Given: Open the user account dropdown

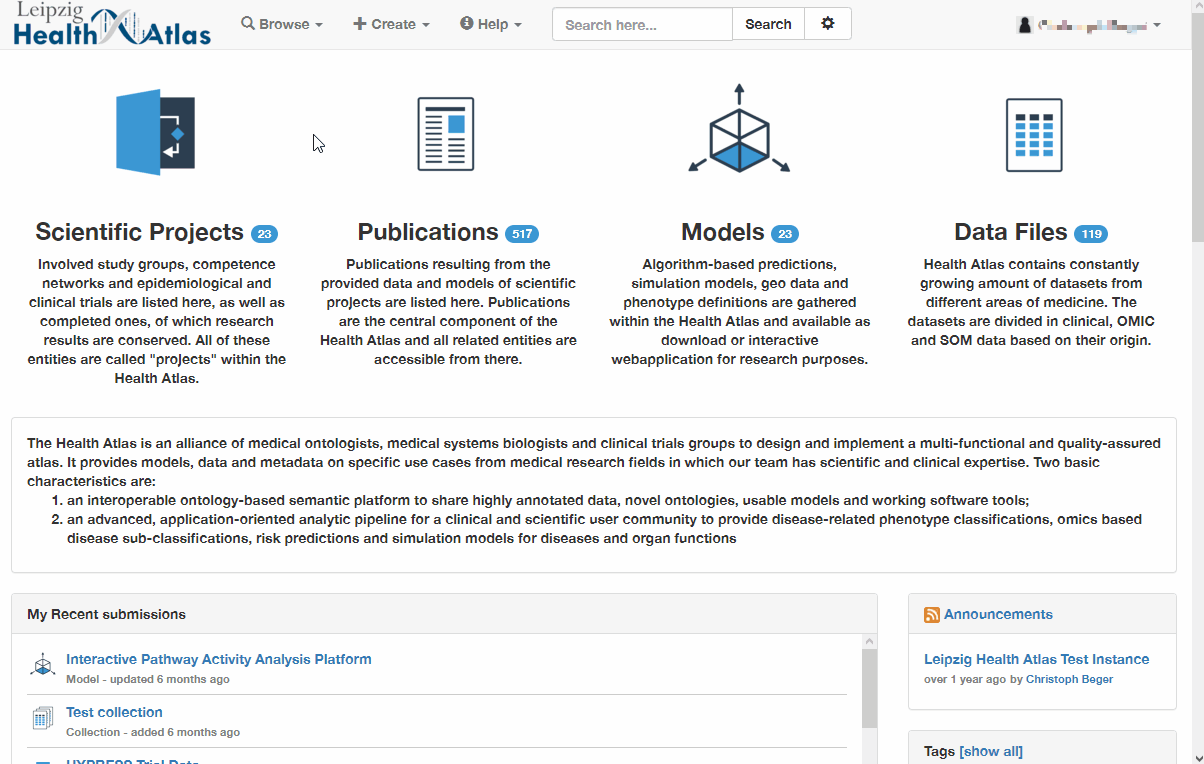Looking at the screenshot, I should [1089, 25].
